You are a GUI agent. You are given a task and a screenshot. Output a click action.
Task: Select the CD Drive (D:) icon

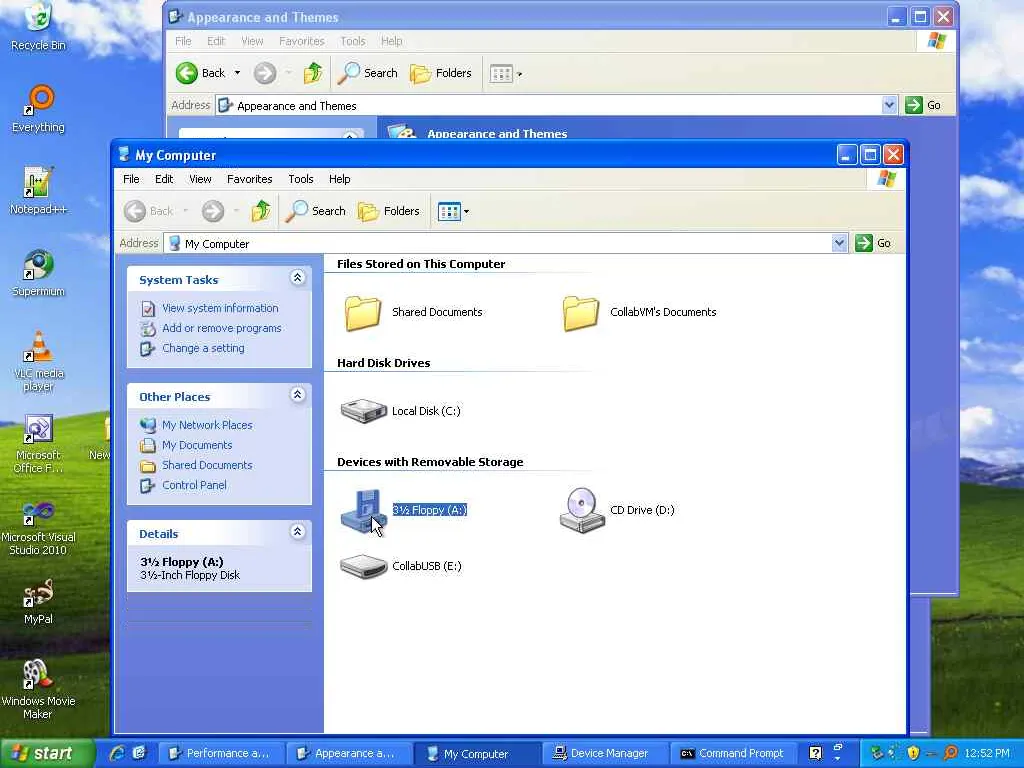[x=582, y=511]
